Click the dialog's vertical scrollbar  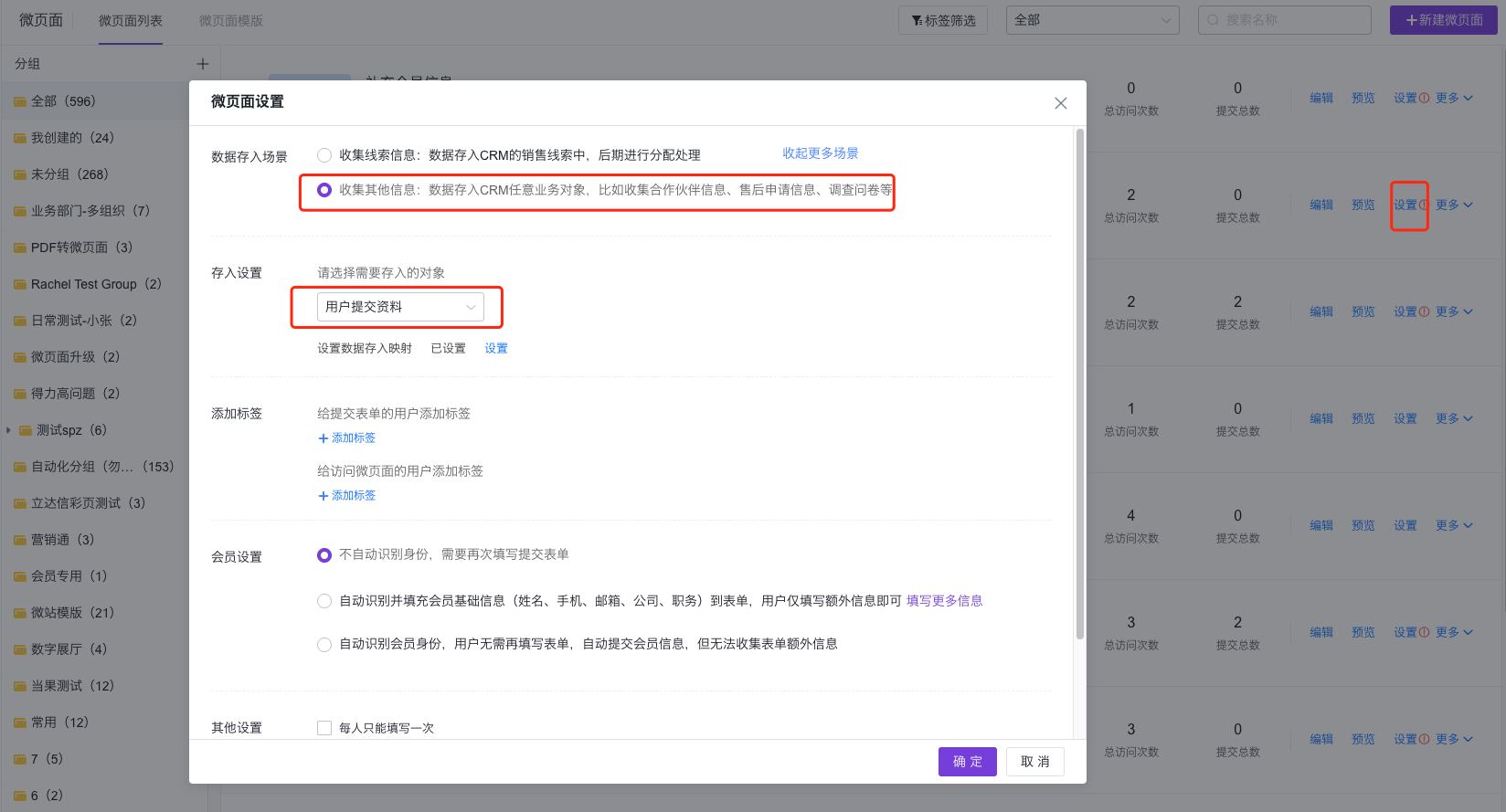pyautogui.click(x=1080, y=384)
